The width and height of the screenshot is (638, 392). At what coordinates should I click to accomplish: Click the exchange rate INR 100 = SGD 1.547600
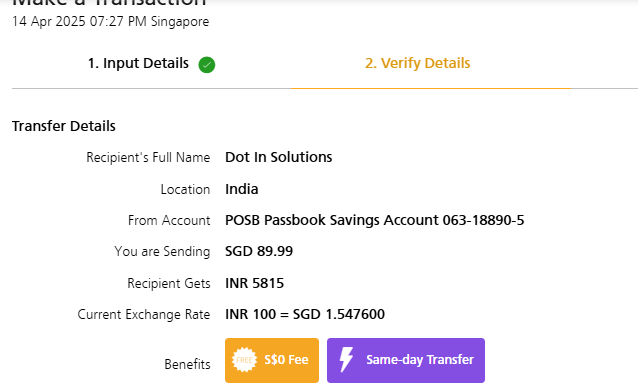[x=305, y=314]
